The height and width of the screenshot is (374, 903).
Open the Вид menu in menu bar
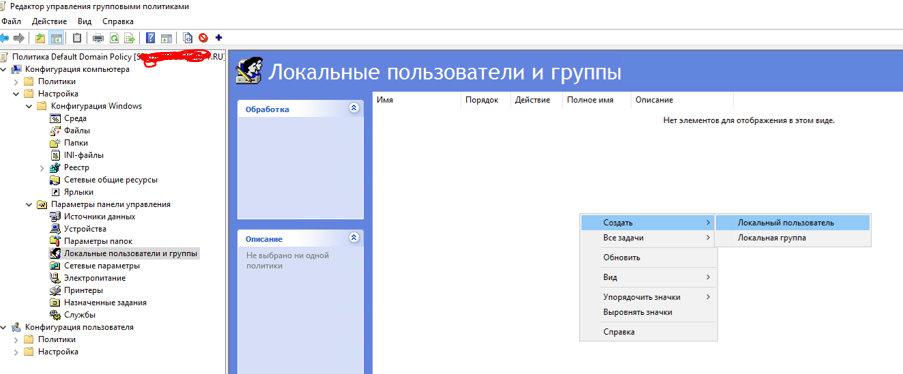85,21
